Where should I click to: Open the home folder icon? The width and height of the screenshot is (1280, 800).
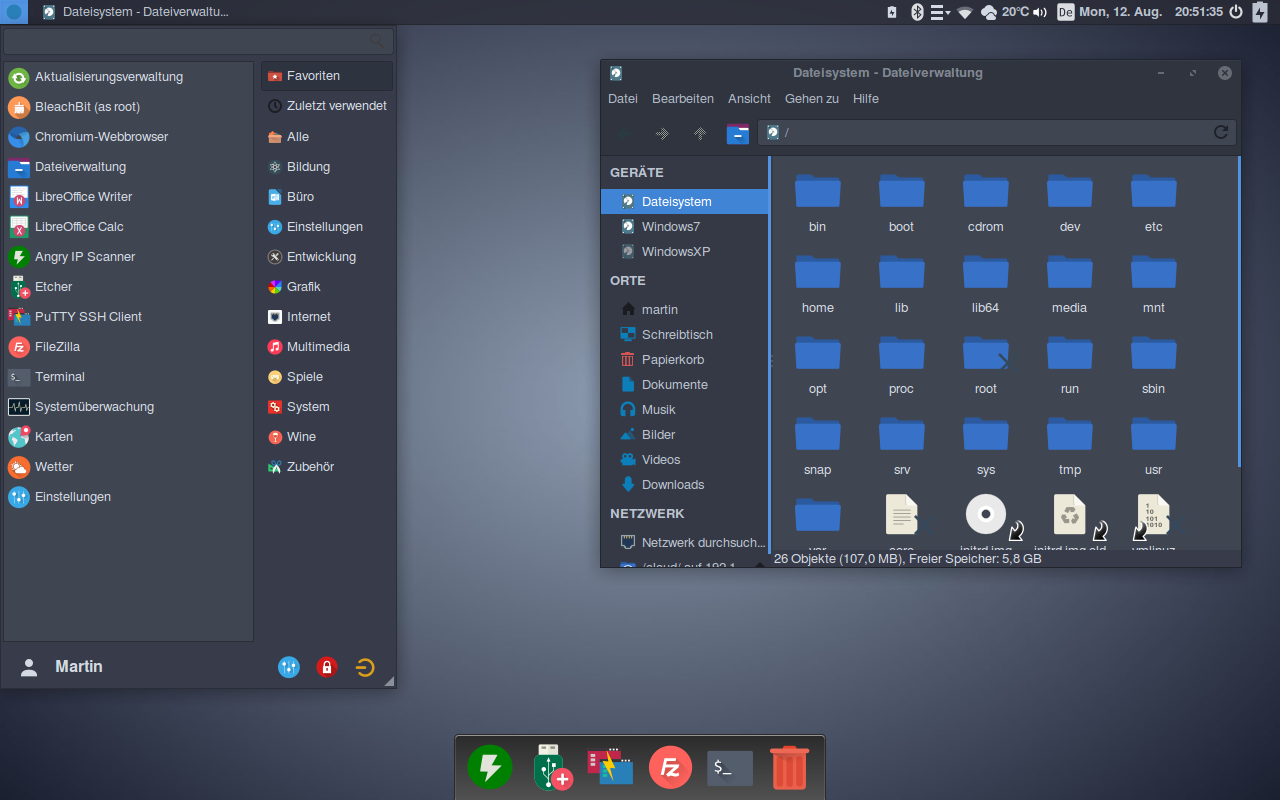(x=817, y=272)
